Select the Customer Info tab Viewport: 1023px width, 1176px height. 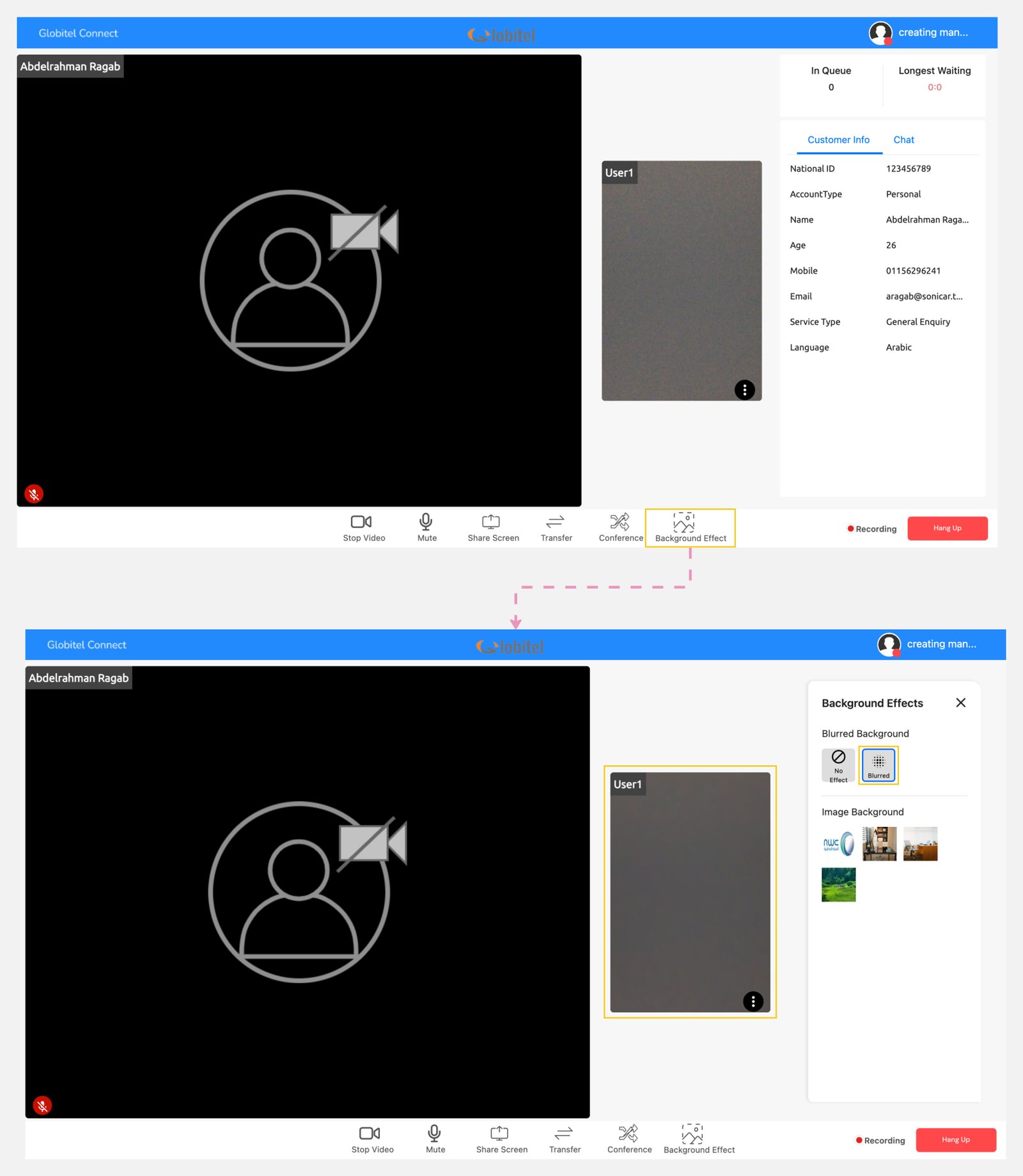pyautogui.click(x=838, y=140)
